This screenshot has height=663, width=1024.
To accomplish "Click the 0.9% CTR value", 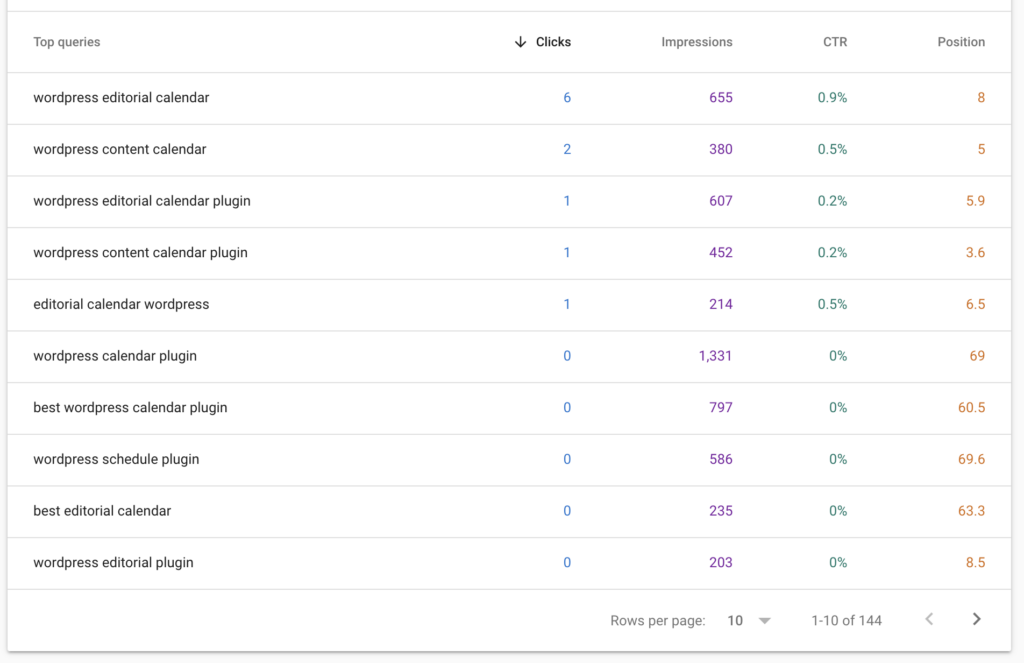I will click(833, 98).
